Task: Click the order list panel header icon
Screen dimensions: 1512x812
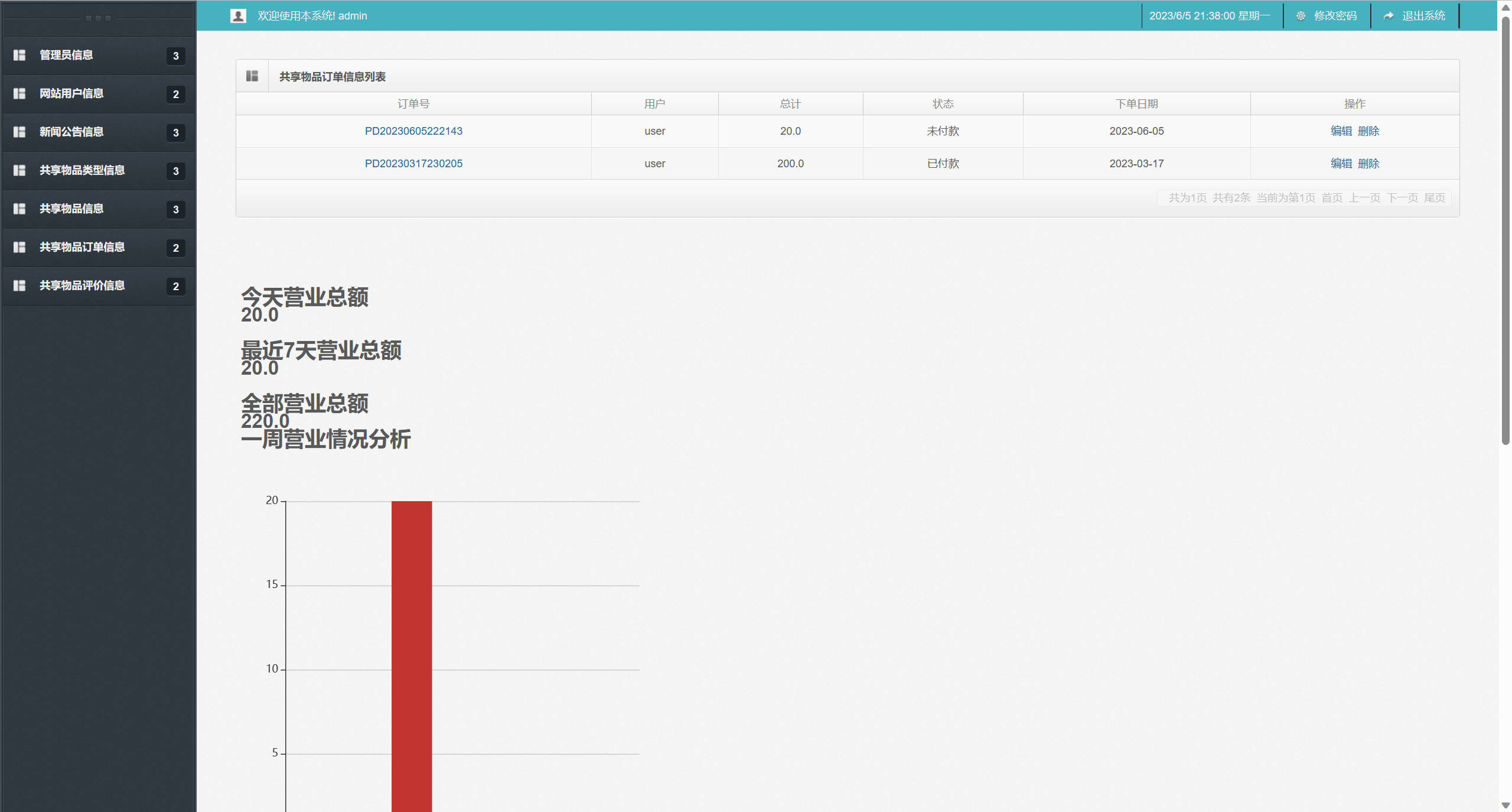Action: (252, 76)
